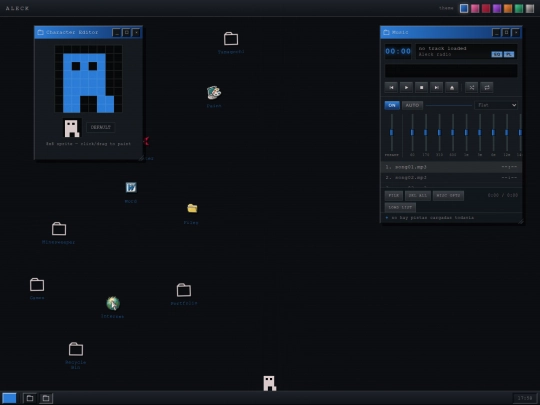540x405 pixels.
Task: Skip to next track in Music
Action: tap(437, 87)
